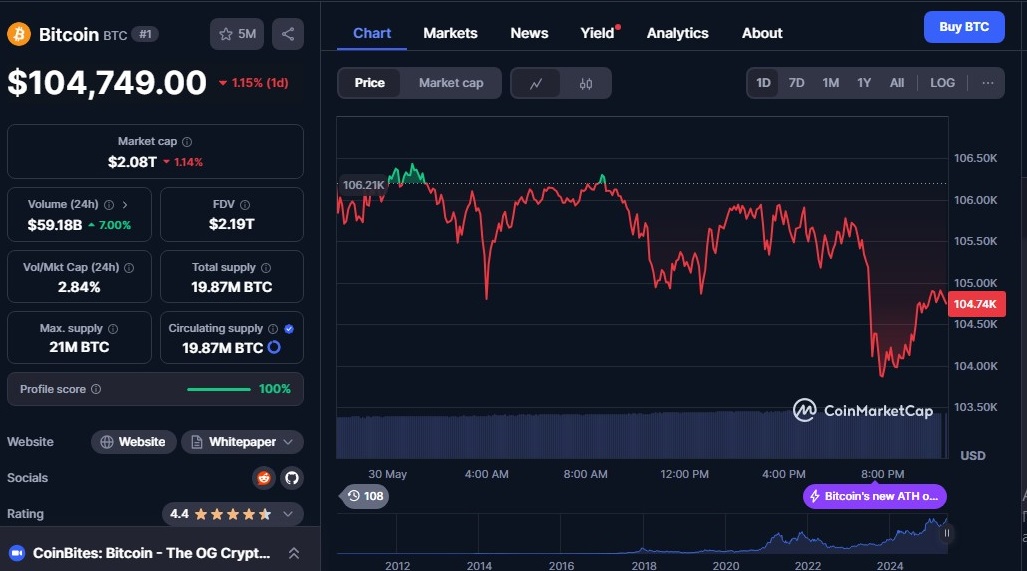Open the chart more options ellipsis
The image size is (1027, 571).
(x=988, y=83)
